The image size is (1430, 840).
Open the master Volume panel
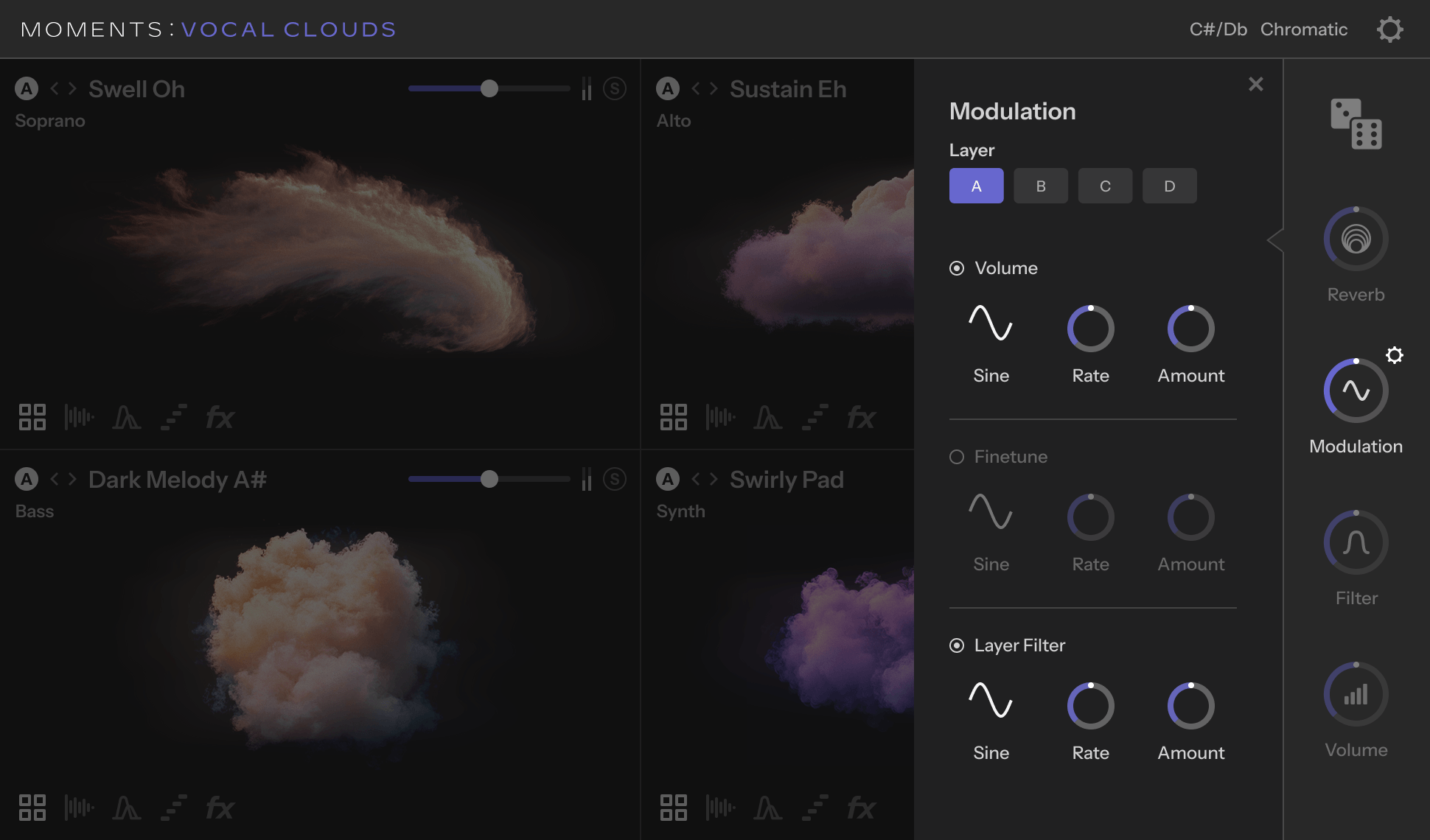(x=1356, y=694)
